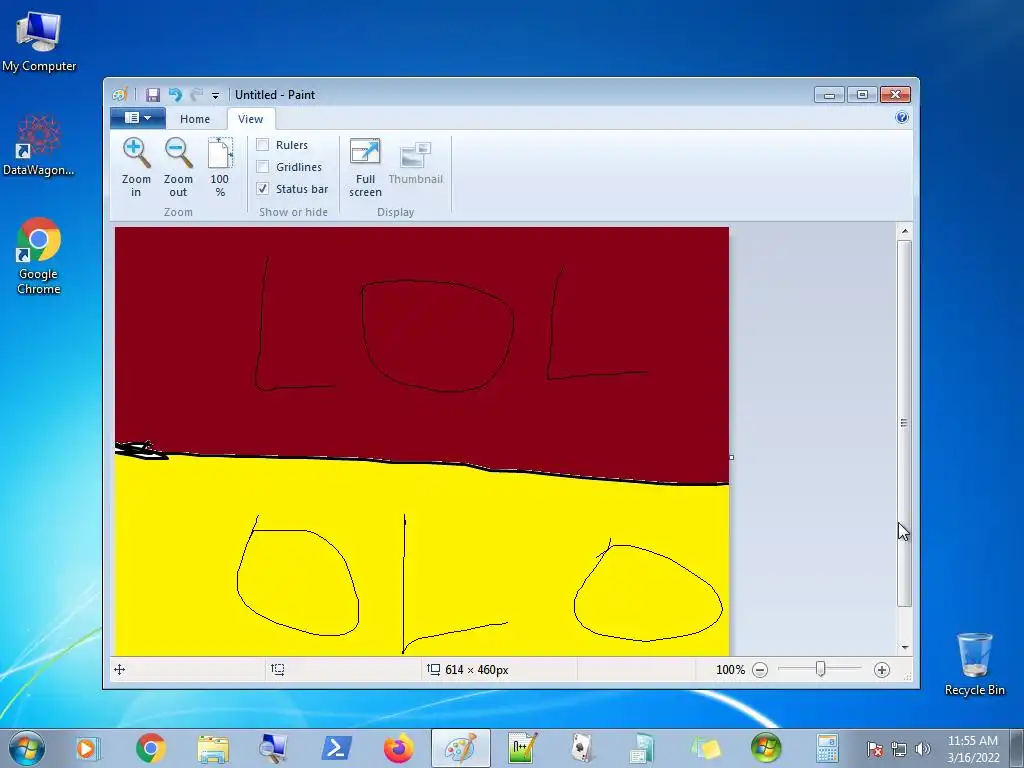Viewport: 1024px width, 768px height.
Task: Switch to the Home ribbon tab
Action: tap(195, 119)
